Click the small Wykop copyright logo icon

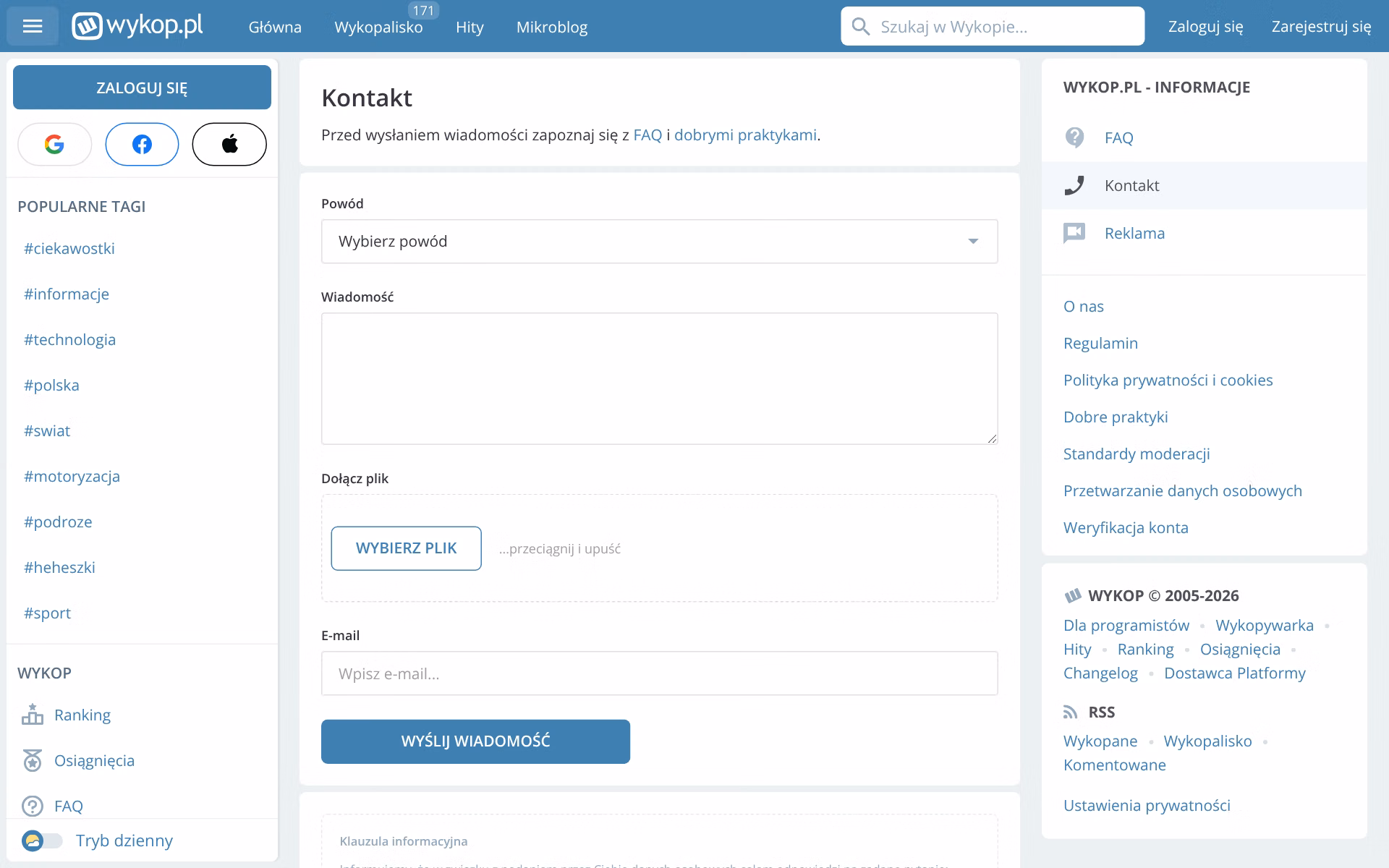1073,596
